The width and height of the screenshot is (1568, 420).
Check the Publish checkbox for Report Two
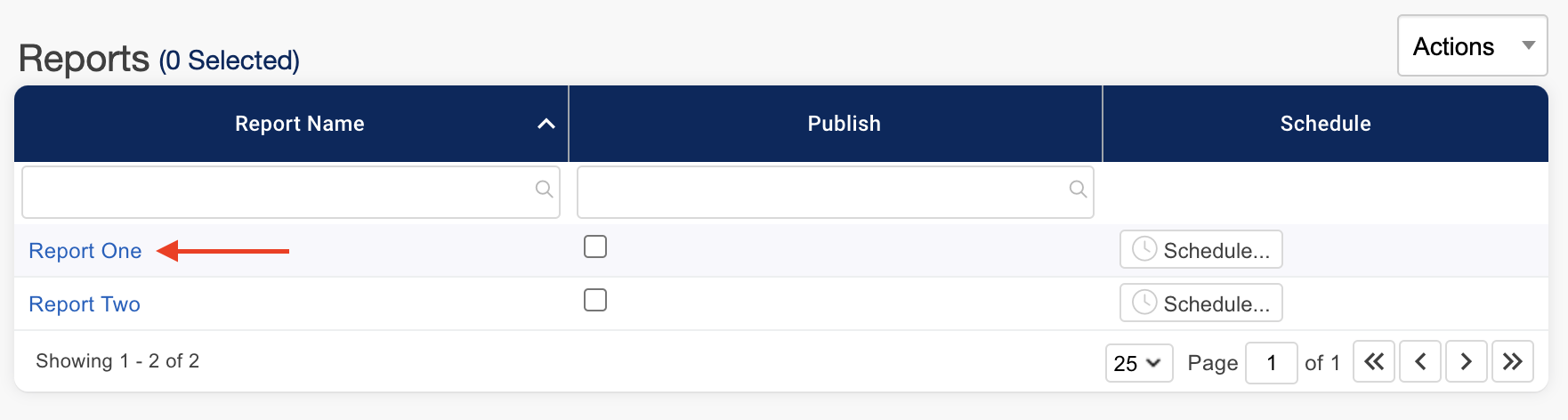(x=595, y=300)
